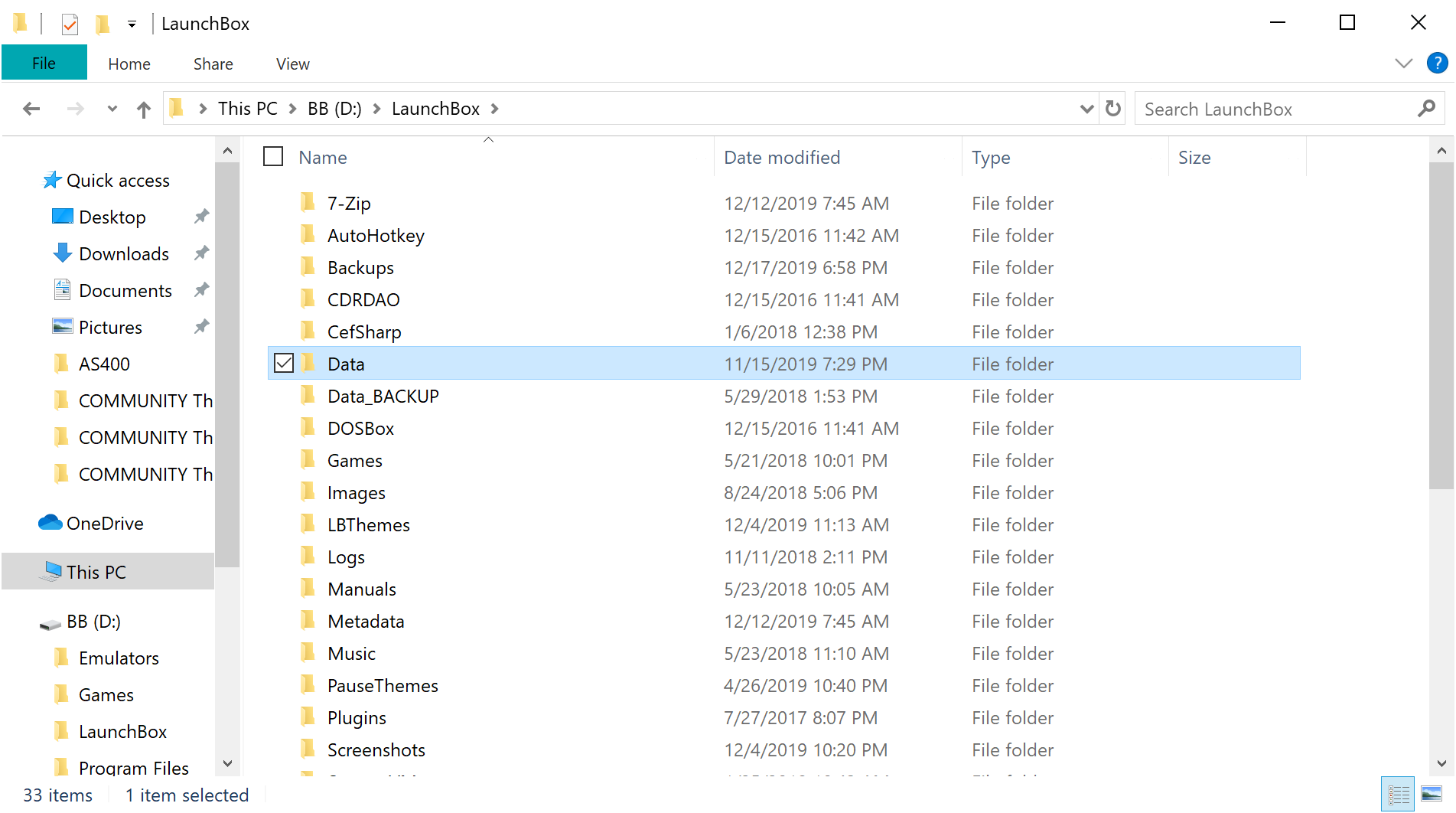Expand the ribbon with the chevron
This screenshot has height=813, width=1456.
click(1404, 64)
